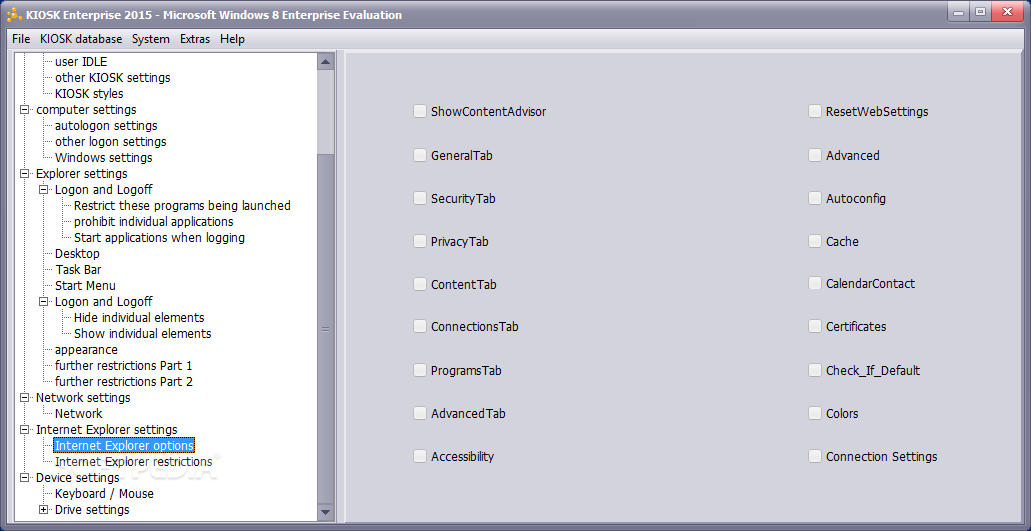Select the Keyboard / Mouse item

coord(104,494)
